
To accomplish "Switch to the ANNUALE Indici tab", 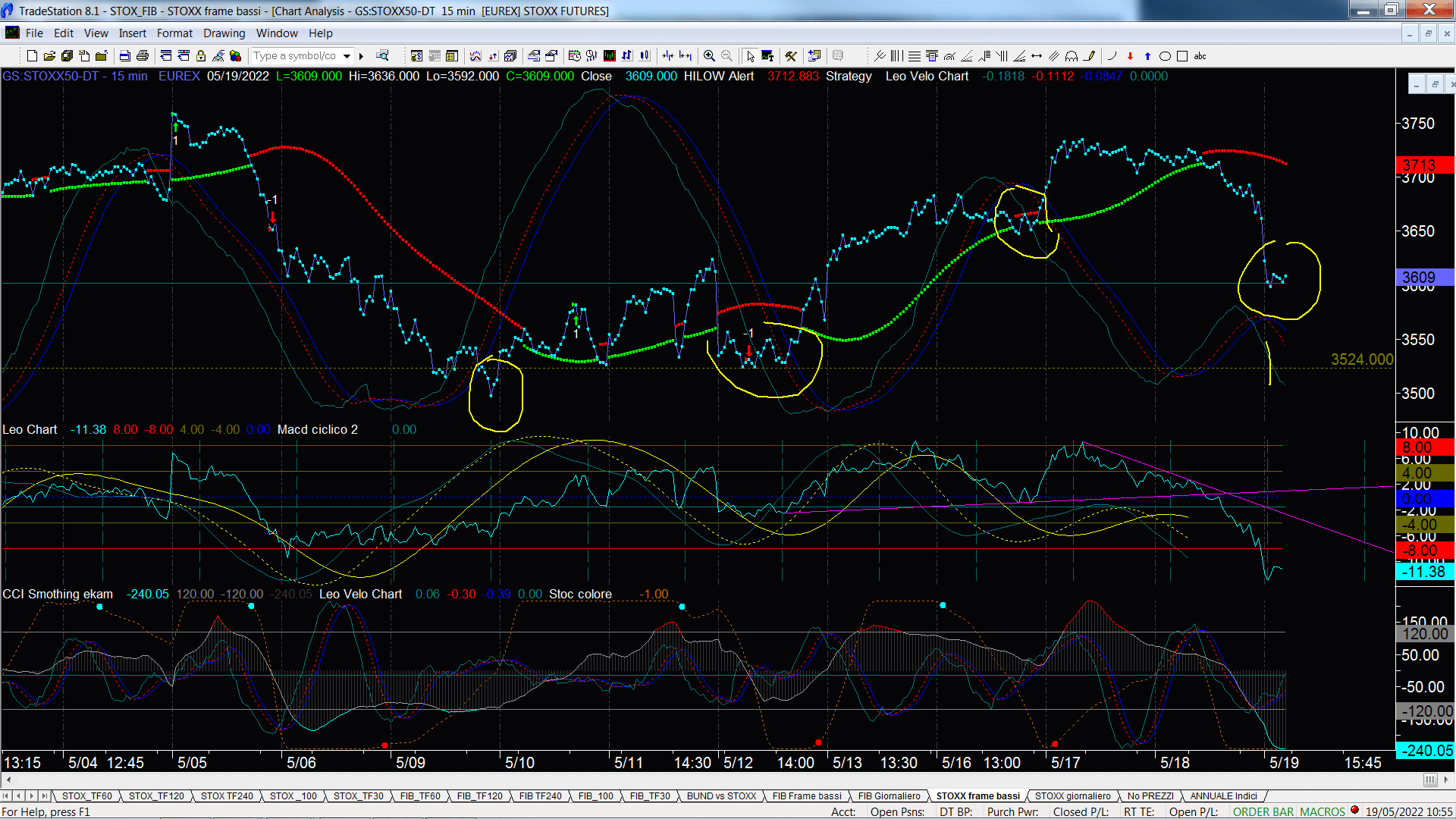I will pyautogui.click(x=1223, y=796).
